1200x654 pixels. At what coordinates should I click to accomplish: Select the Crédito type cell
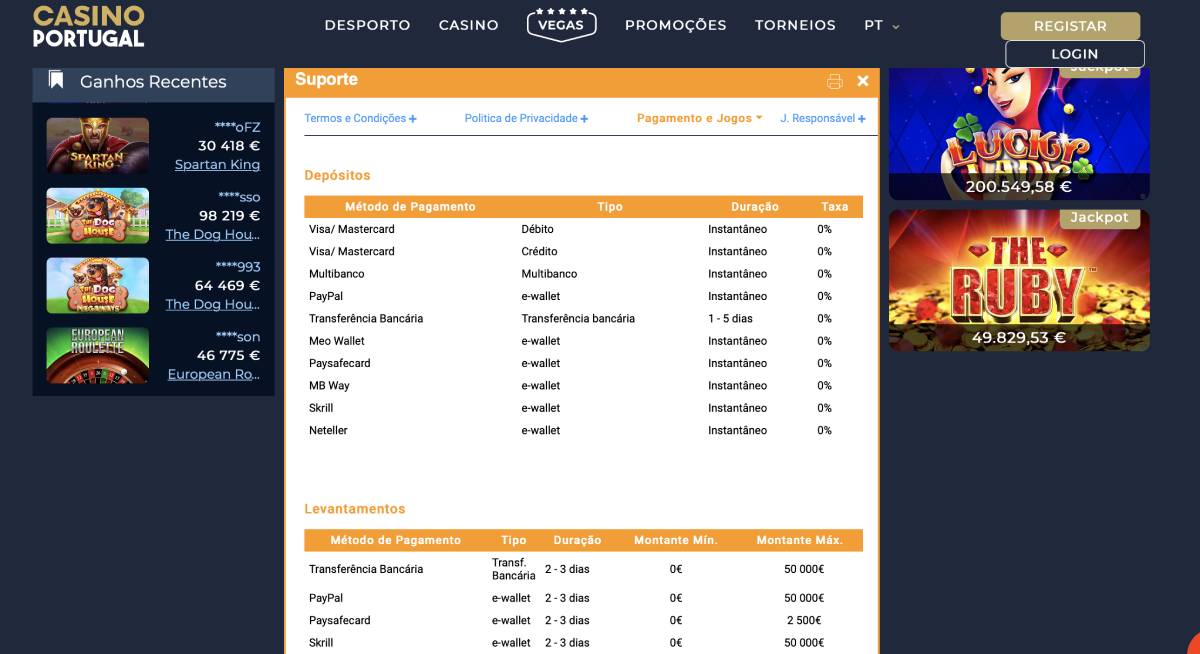pyautogui.click(x=540, y=251)
